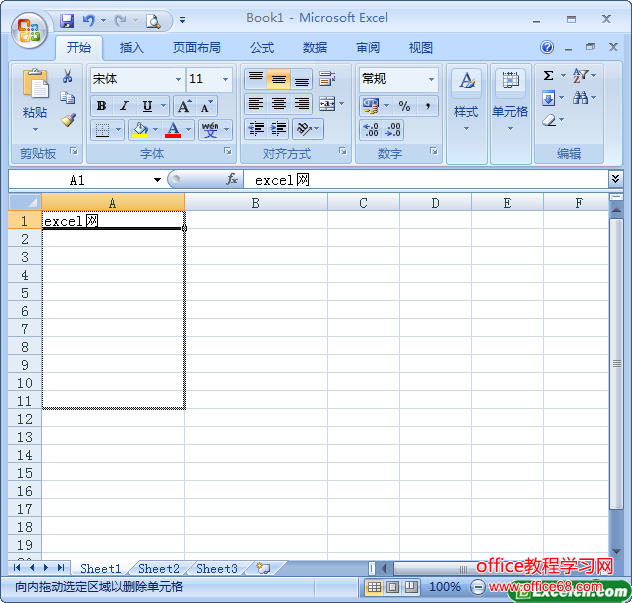Apply accounting number format
Viewport: 632px width, 603px height.
click(371, 106)
